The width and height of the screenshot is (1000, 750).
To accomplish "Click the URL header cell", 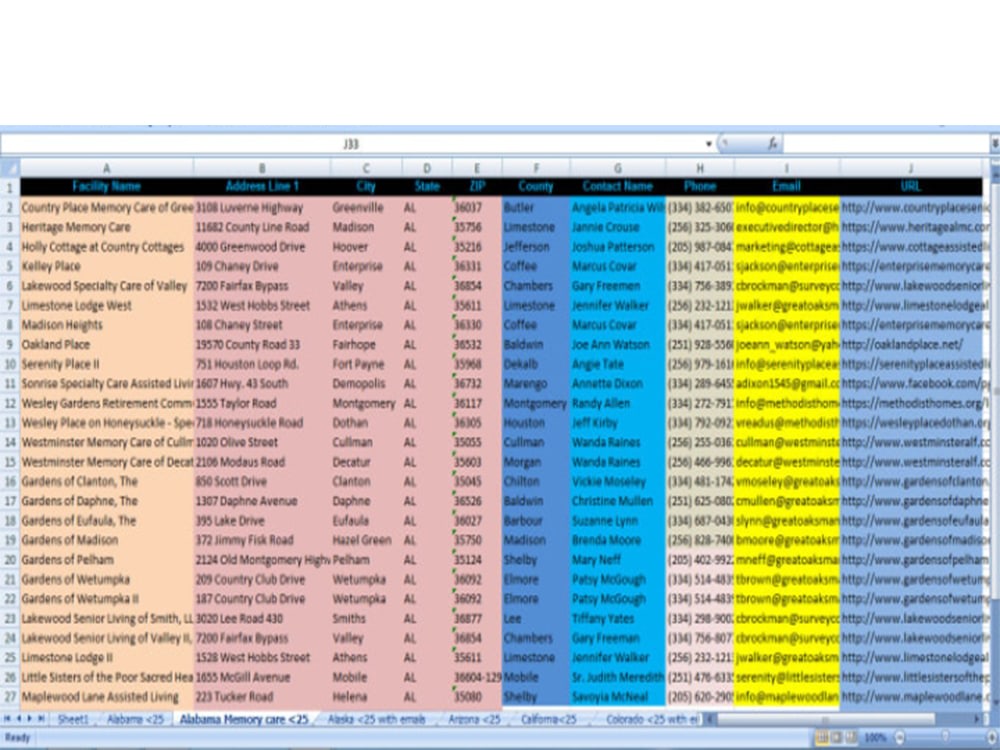I will pos(911,187).
